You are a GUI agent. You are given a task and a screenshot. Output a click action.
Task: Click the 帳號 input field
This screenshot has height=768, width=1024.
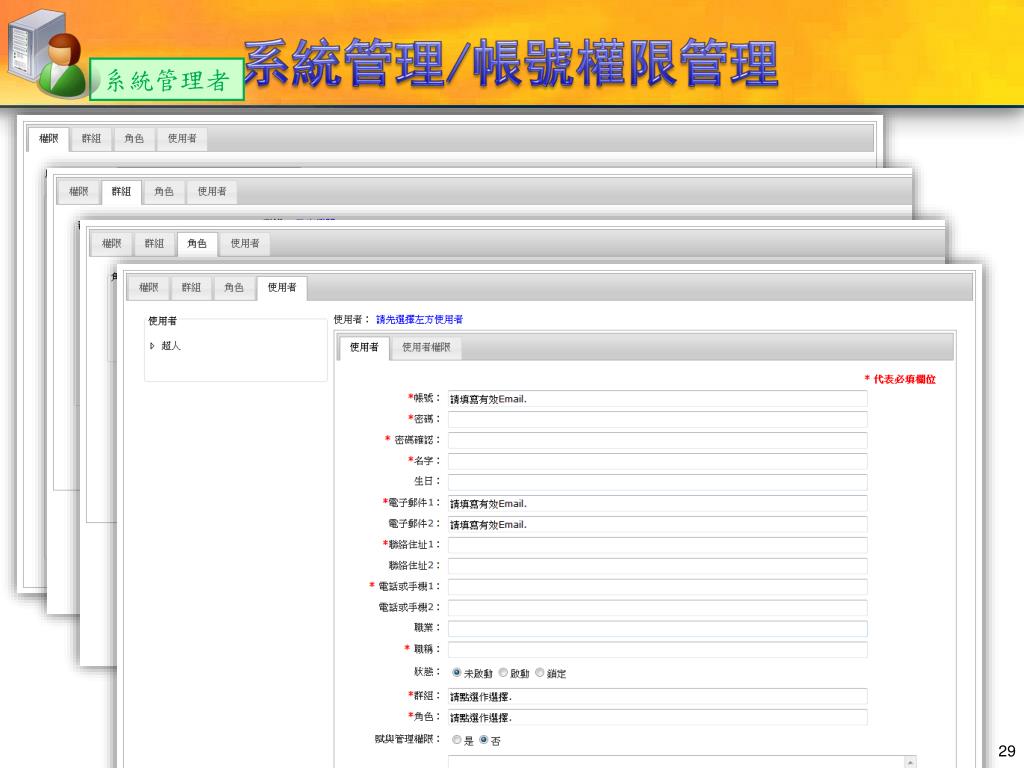tap(658, 399)
